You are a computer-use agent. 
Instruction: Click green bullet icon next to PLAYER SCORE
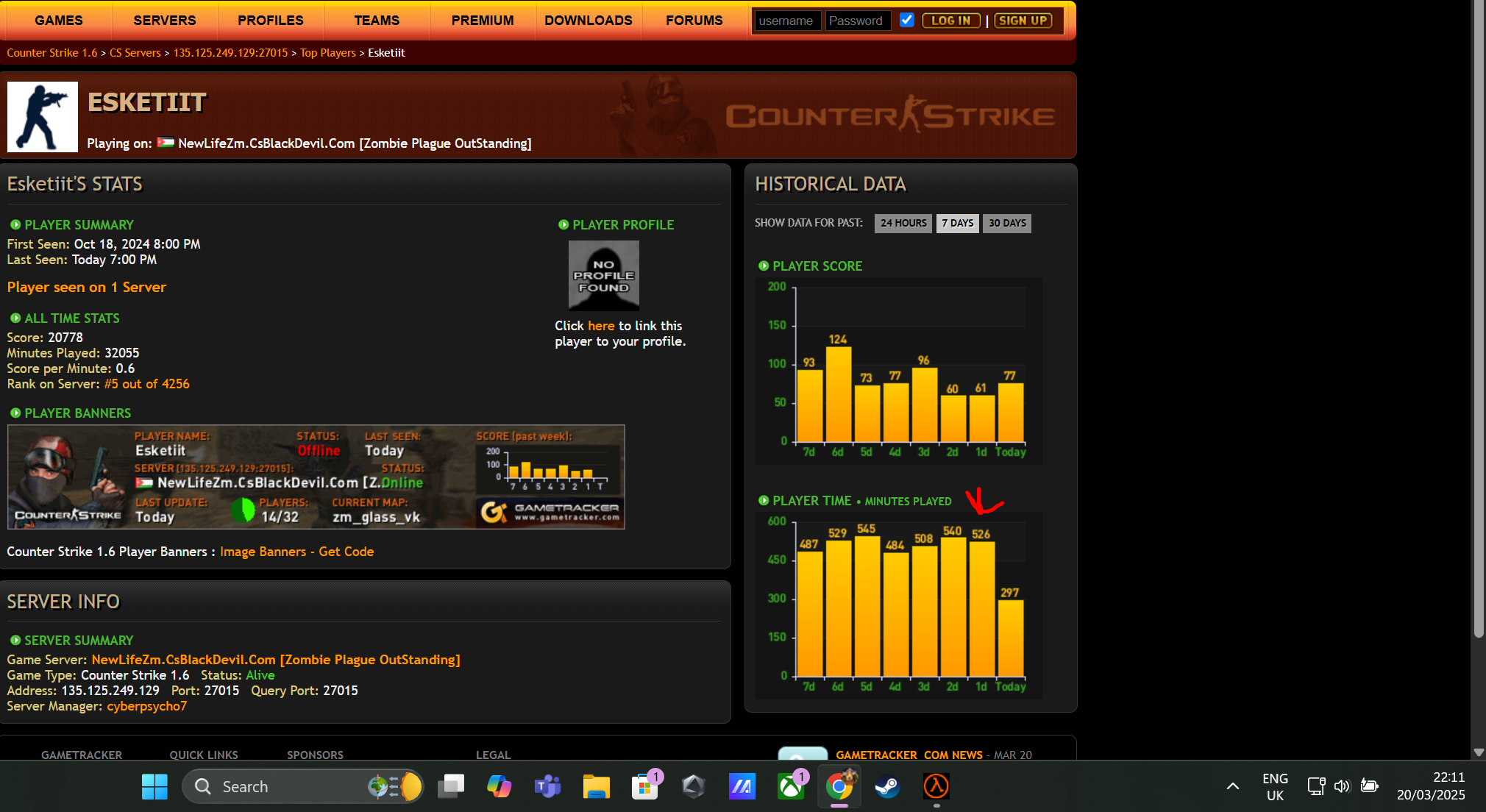[764, 266]
